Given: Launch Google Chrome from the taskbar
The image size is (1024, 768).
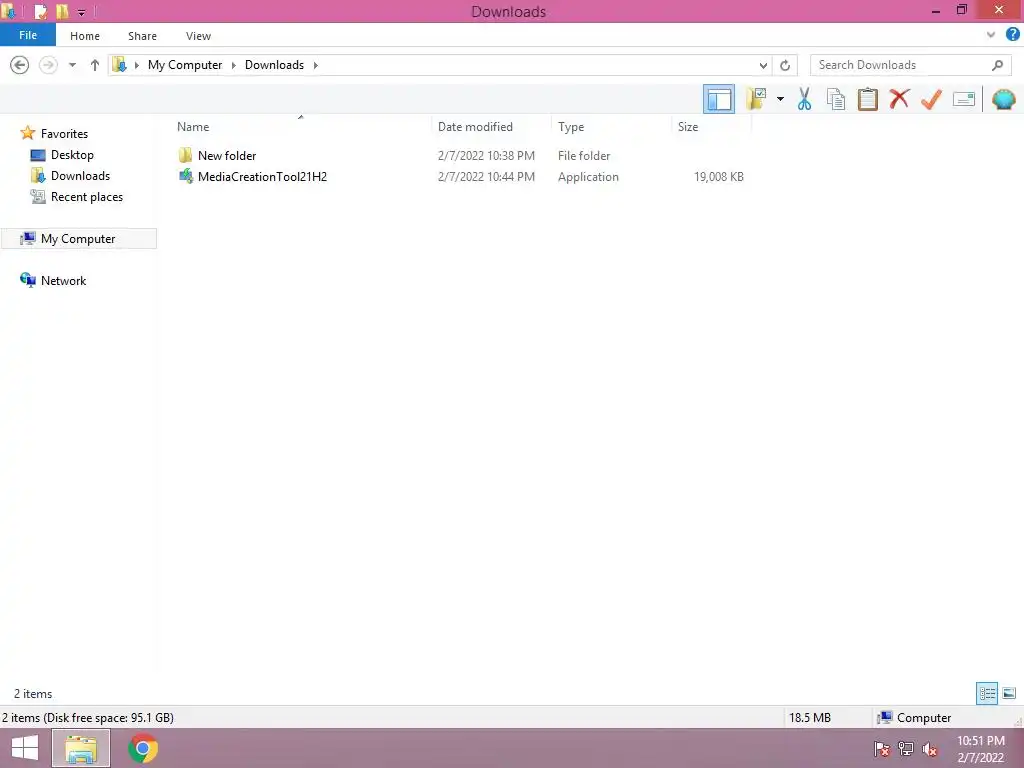Looking at the screenshot, I should click(x=143, y=748).
